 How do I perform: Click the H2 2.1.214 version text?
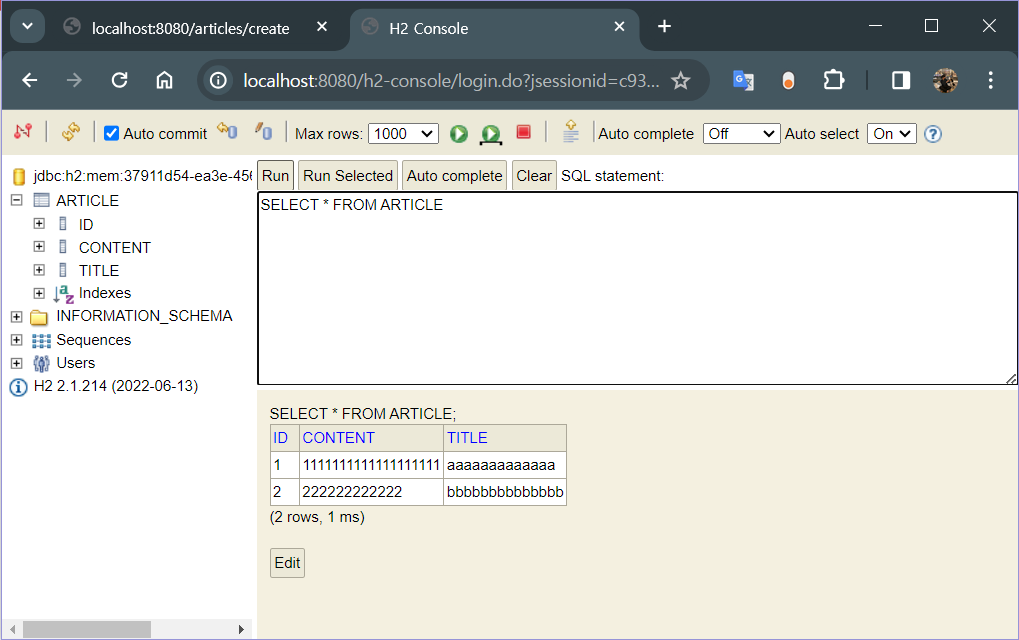(116, 386)
